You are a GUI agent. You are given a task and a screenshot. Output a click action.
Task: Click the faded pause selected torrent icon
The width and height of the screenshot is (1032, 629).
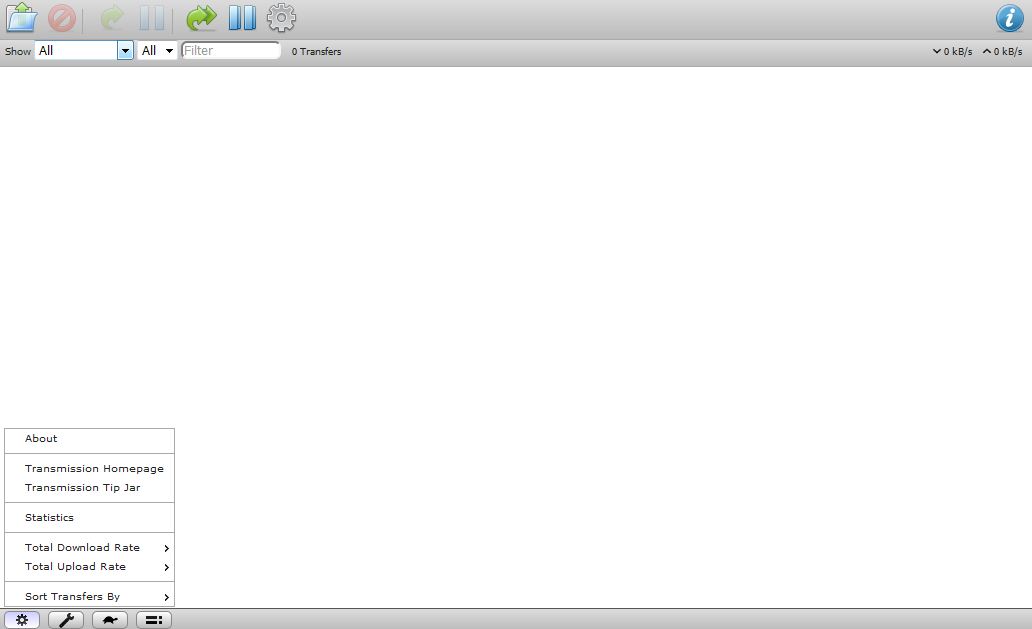(x=152, y=18)
